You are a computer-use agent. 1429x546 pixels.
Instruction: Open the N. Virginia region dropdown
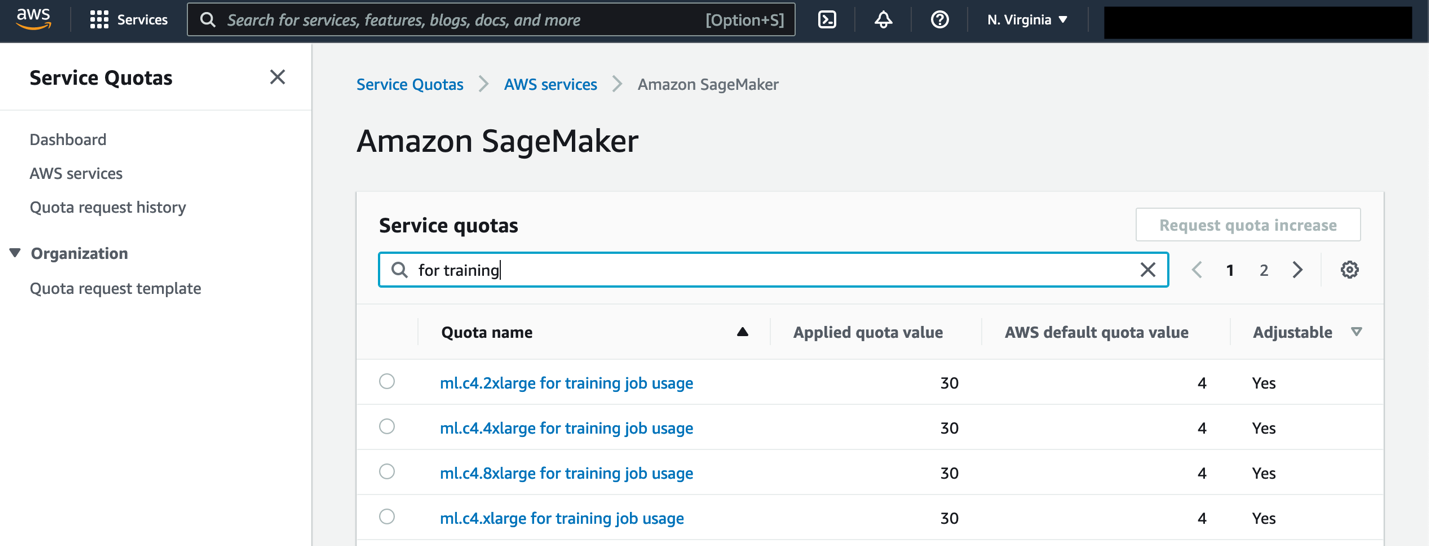(x=1027, y=20)
